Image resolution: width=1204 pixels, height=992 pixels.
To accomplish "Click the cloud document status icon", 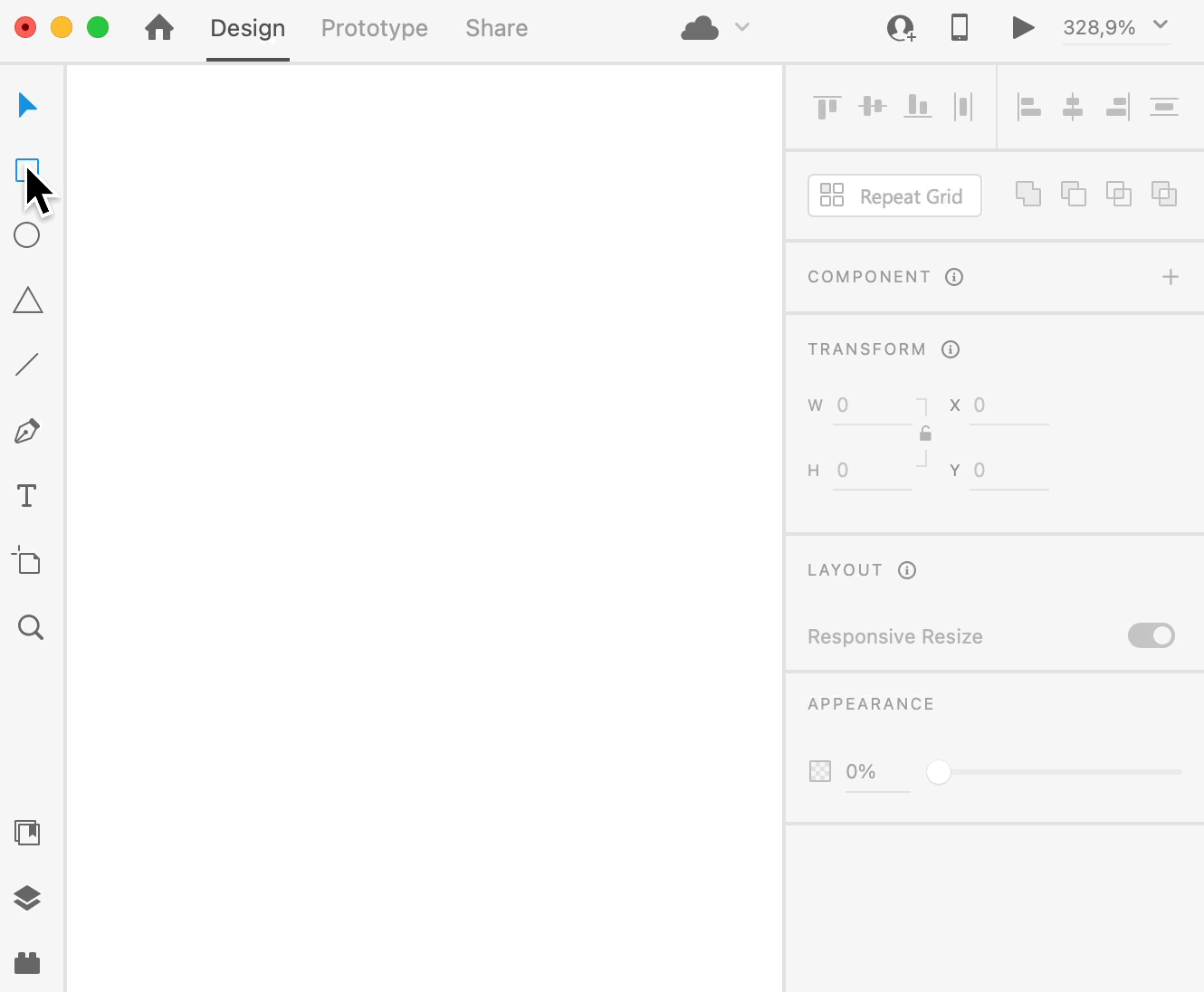I will pos(700,29).
